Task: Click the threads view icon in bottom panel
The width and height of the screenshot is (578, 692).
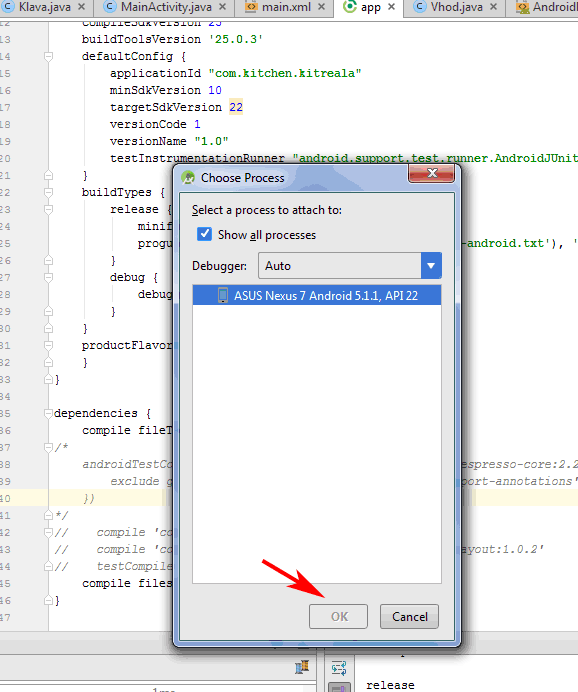Action: 302,667
